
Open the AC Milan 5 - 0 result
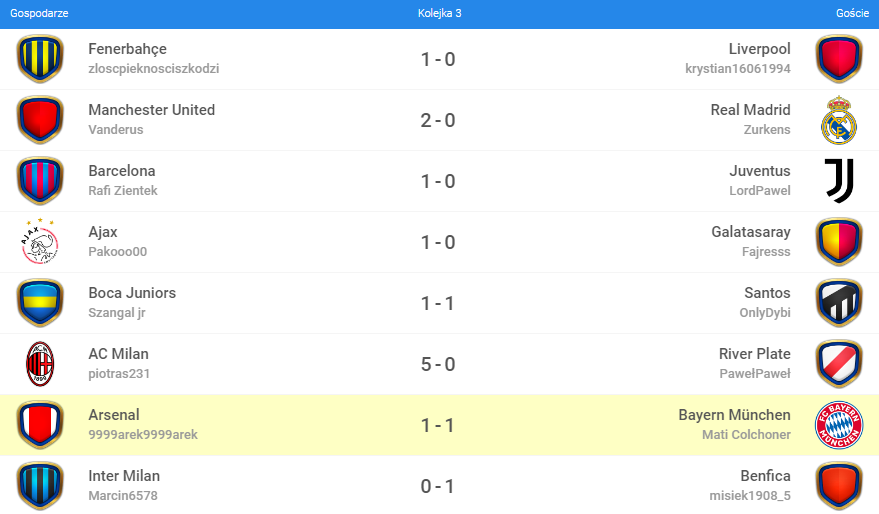[x=438, y=364]
